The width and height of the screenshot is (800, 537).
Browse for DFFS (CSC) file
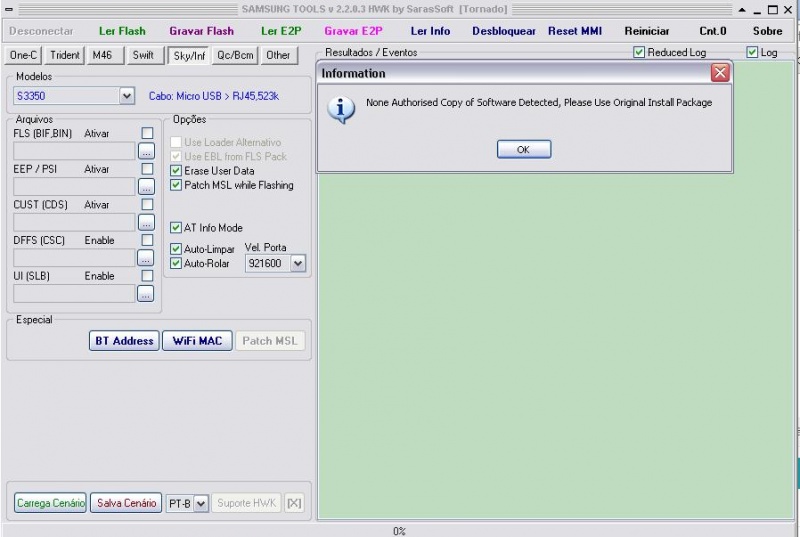(146, 259)
